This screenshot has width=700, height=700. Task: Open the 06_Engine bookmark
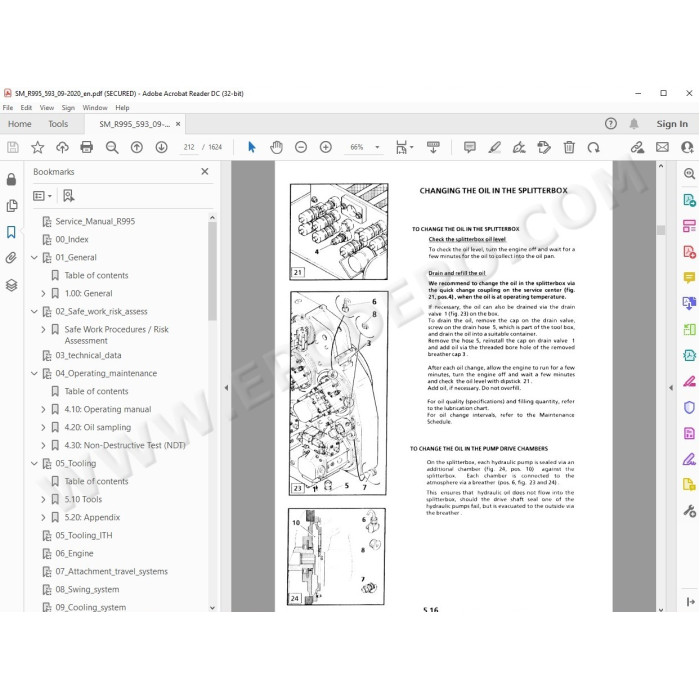(x=74, y=553)
